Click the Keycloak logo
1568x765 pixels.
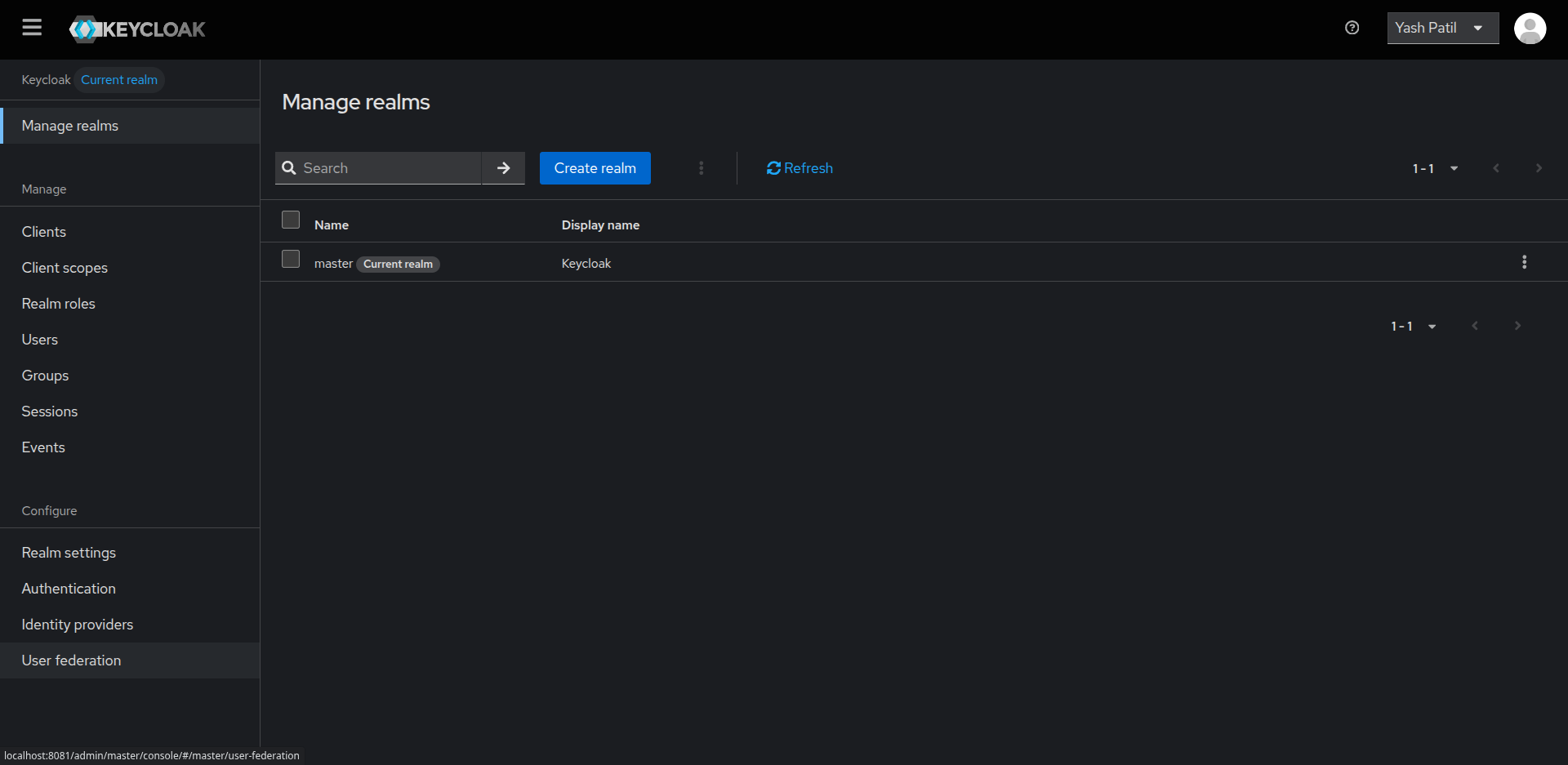[136, 29]
